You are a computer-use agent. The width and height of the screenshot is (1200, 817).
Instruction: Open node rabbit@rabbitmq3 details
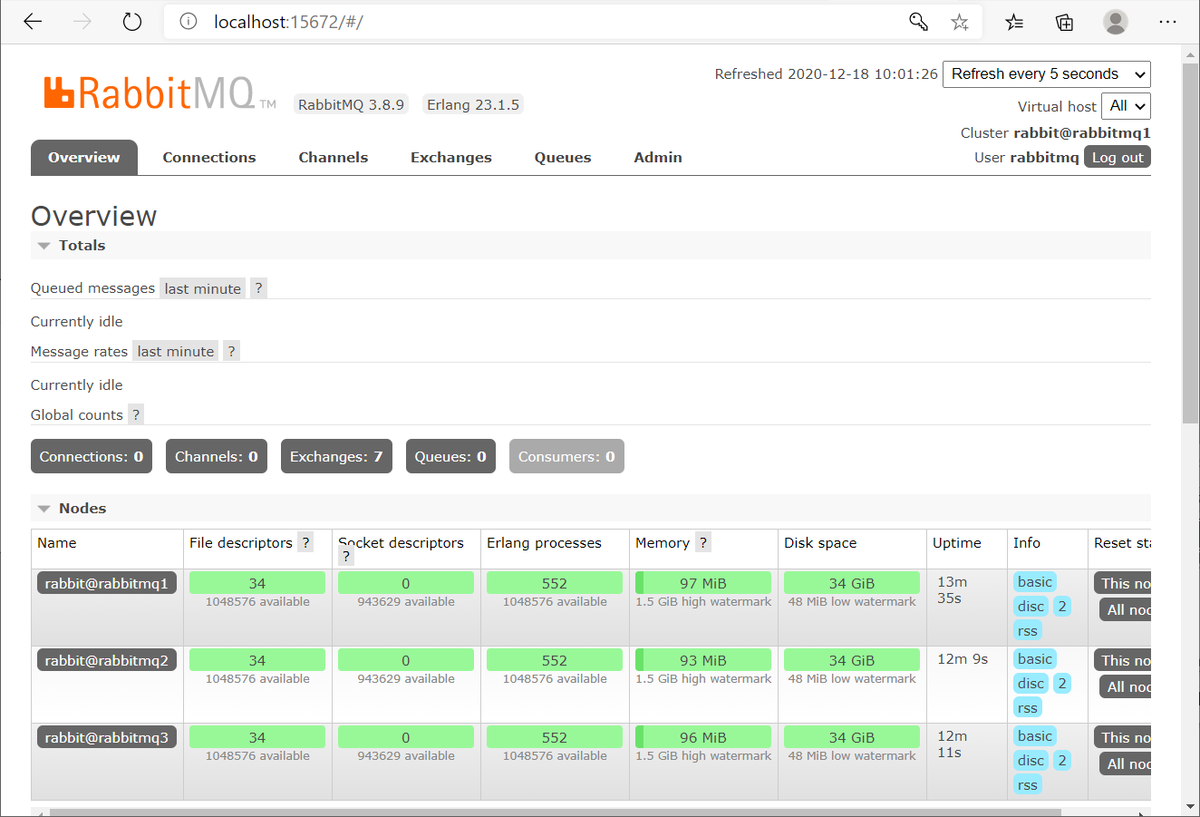tap(107, 737)
